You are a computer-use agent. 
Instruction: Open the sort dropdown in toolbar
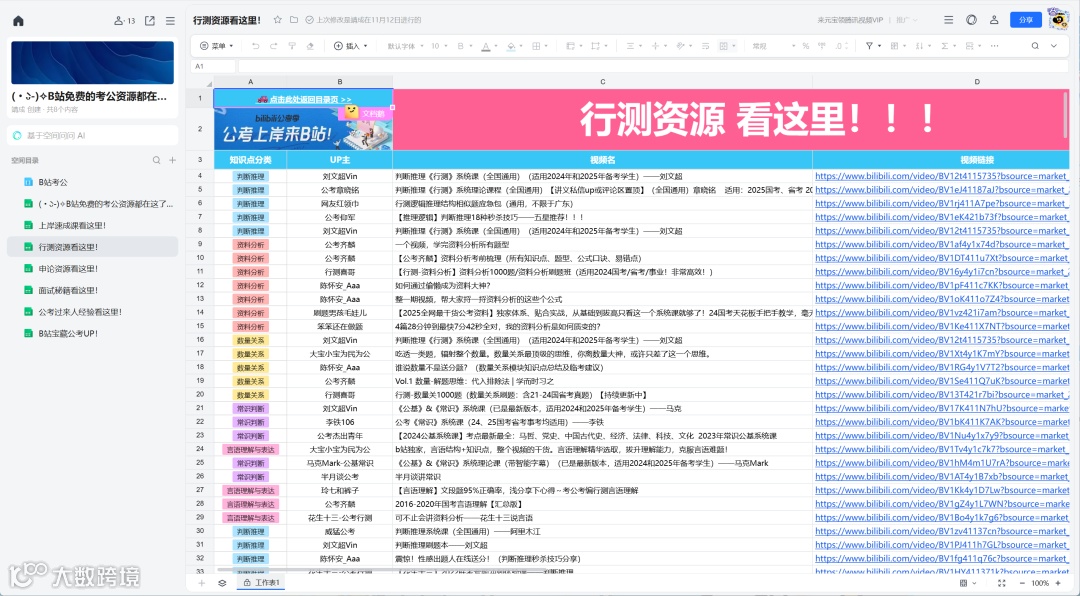[x=922, y=46]
